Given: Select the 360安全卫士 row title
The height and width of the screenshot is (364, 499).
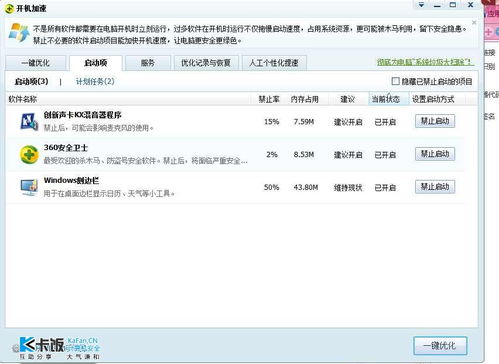Looking at the screenshot, I should click(66, 148).
